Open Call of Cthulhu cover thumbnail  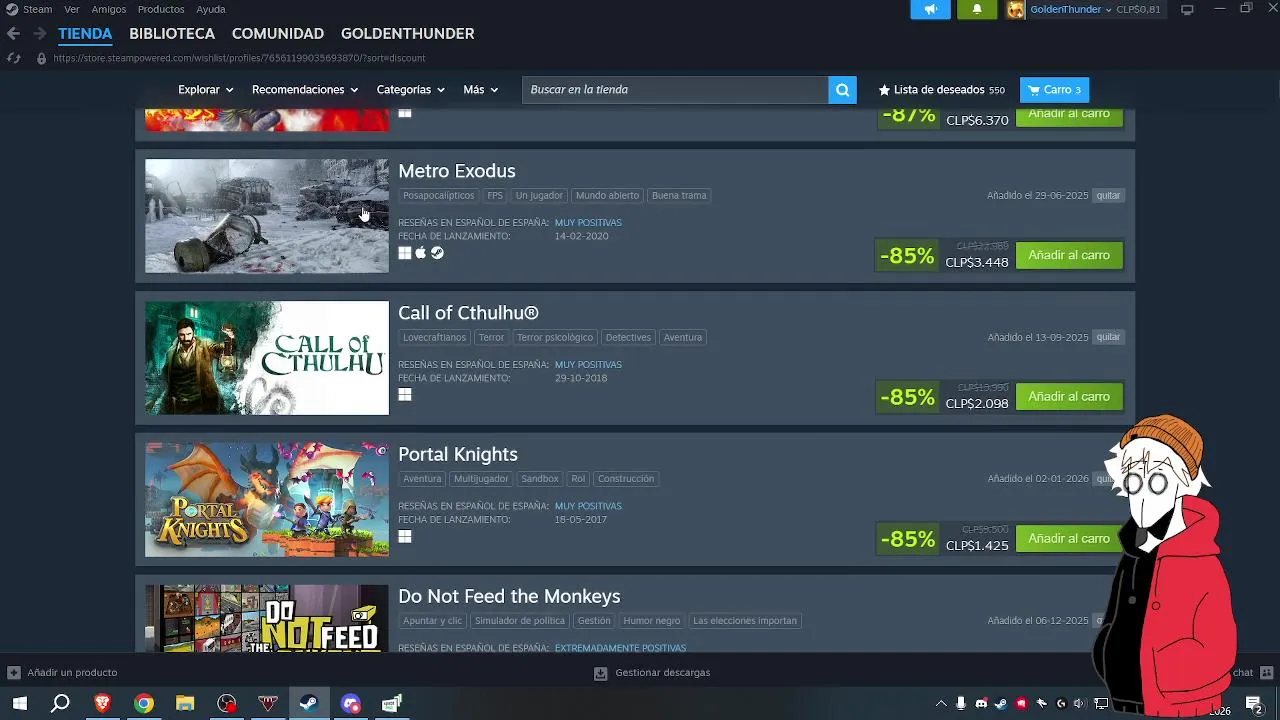tap(267, 358)
